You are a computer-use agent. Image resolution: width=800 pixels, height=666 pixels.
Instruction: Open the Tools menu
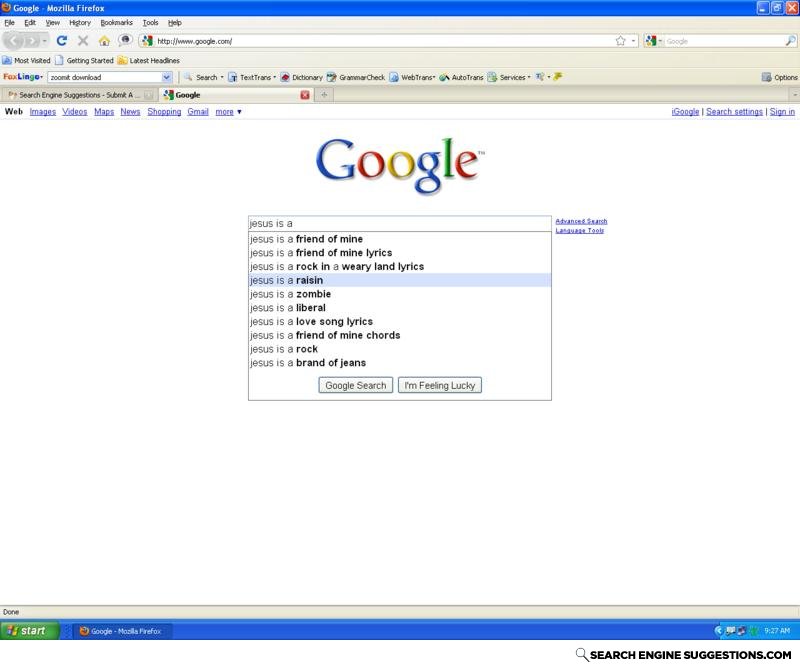[151, 22]
